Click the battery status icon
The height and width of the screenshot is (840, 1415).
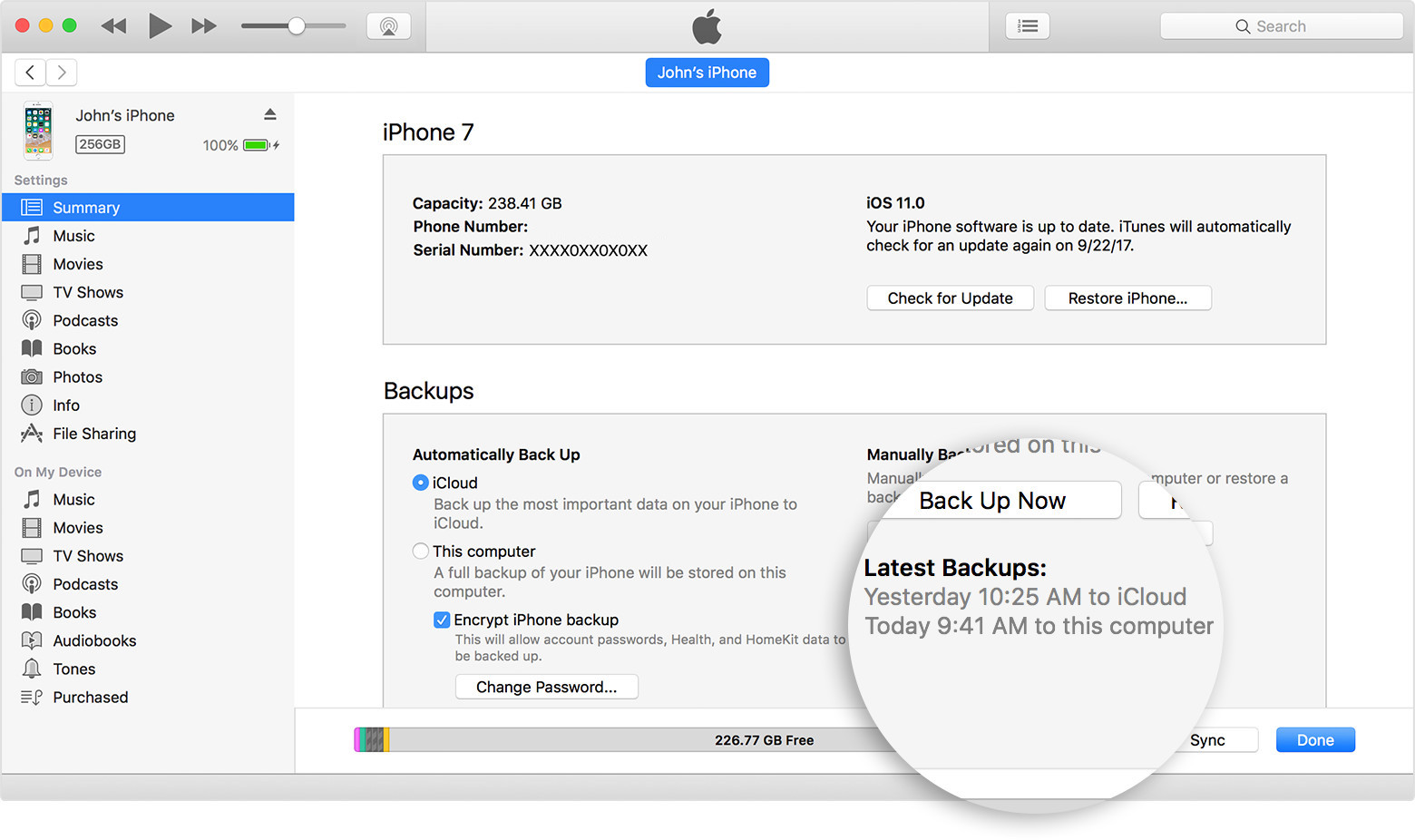[260, 145]
